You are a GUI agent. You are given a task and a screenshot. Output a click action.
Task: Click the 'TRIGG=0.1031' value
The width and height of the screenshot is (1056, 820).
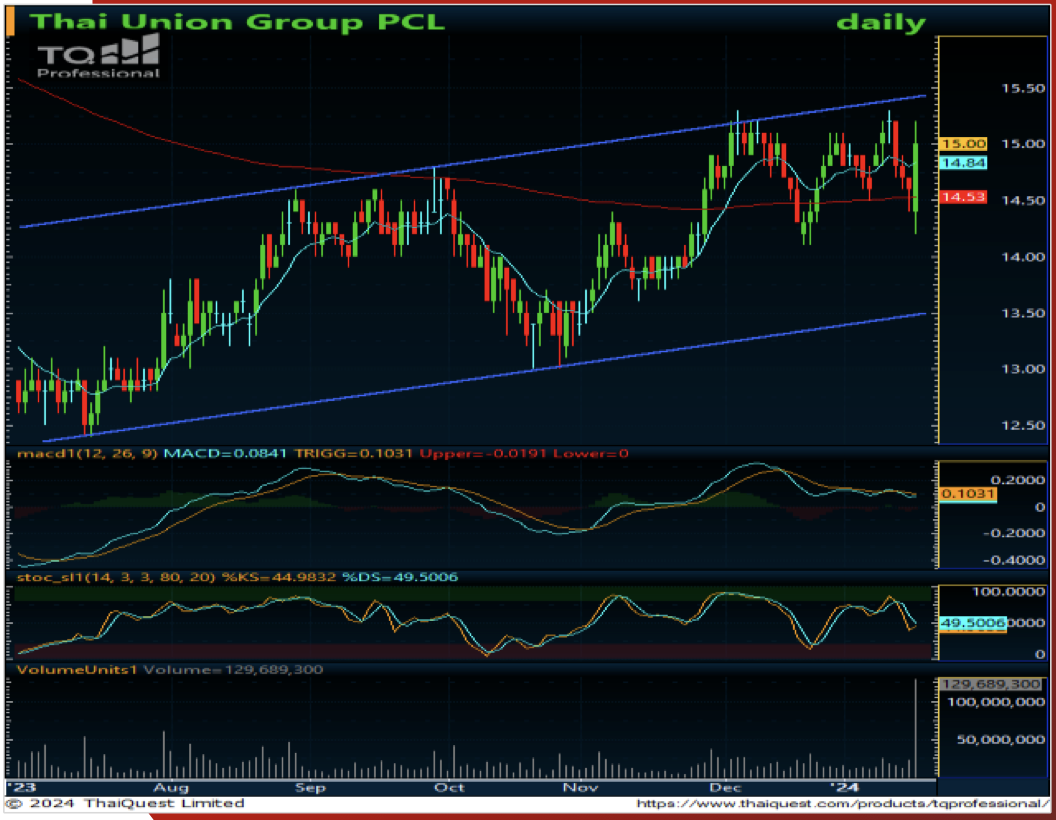coord(353,454)
